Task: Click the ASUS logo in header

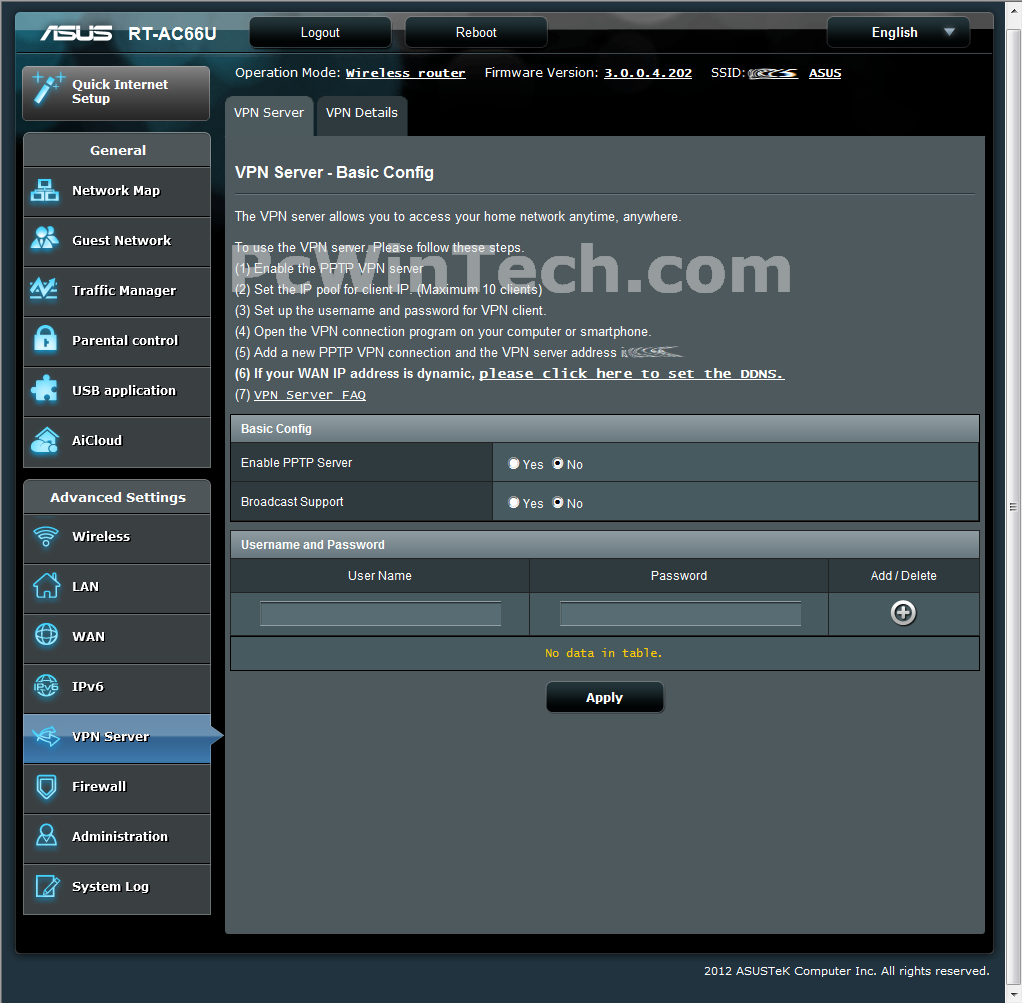Action: tap(76, 33)
